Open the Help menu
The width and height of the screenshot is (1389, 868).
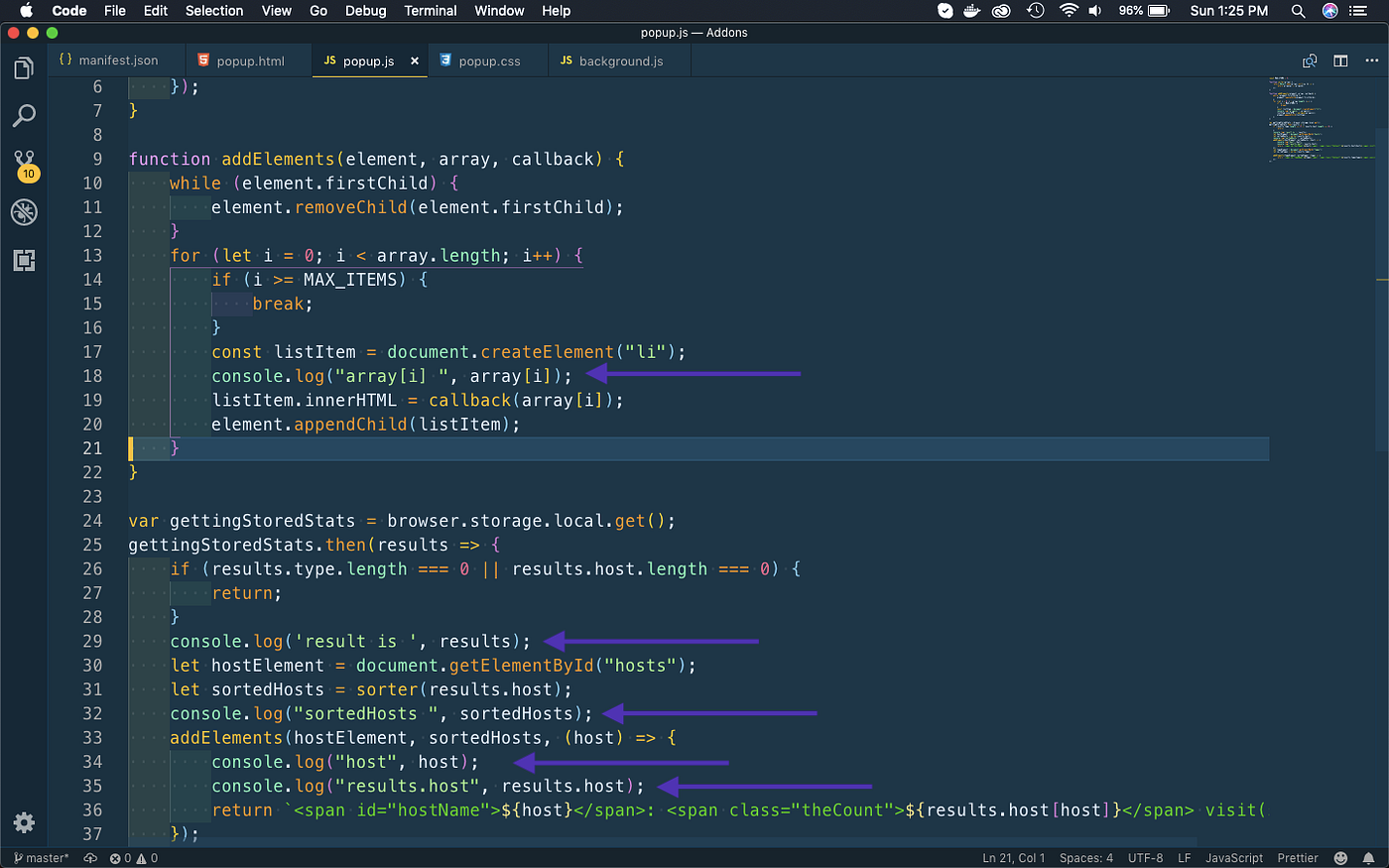coord(557,11)
